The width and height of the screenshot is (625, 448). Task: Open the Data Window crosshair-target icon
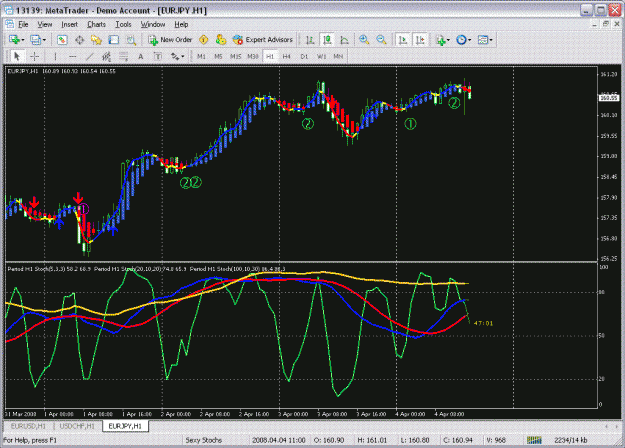tap(79, 40)
